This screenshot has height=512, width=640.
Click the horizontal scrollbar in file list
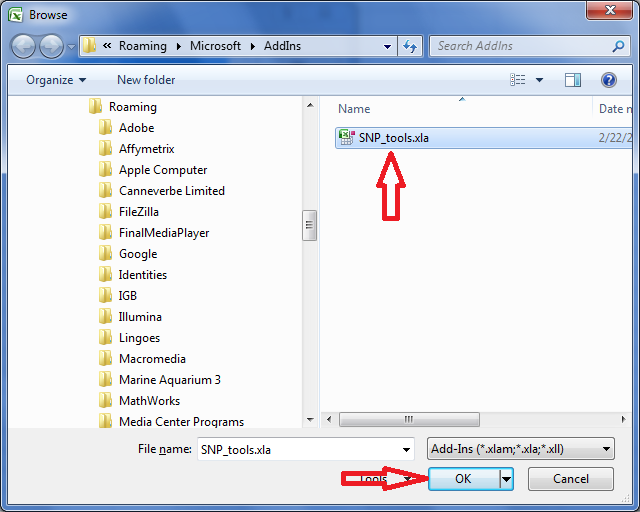click(409, 419)
